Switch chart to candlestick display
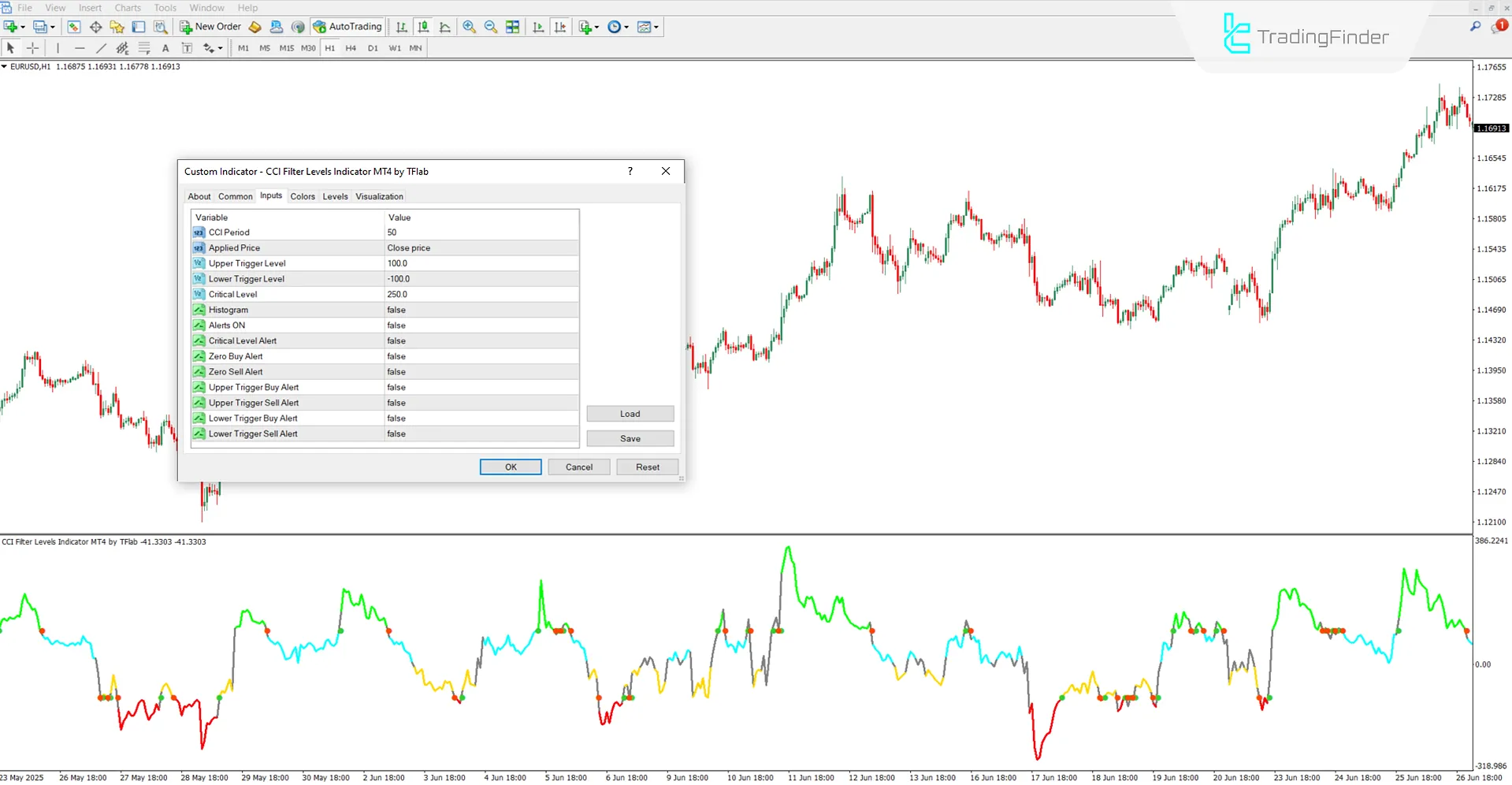1512x785 pixels. tap(422, 26)
